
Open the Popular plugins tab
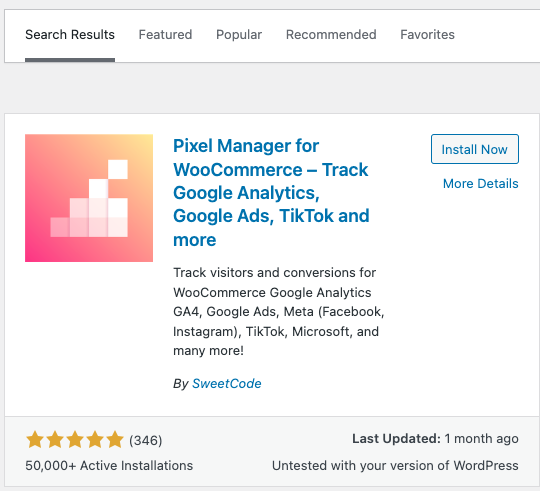tap(239, 35)
